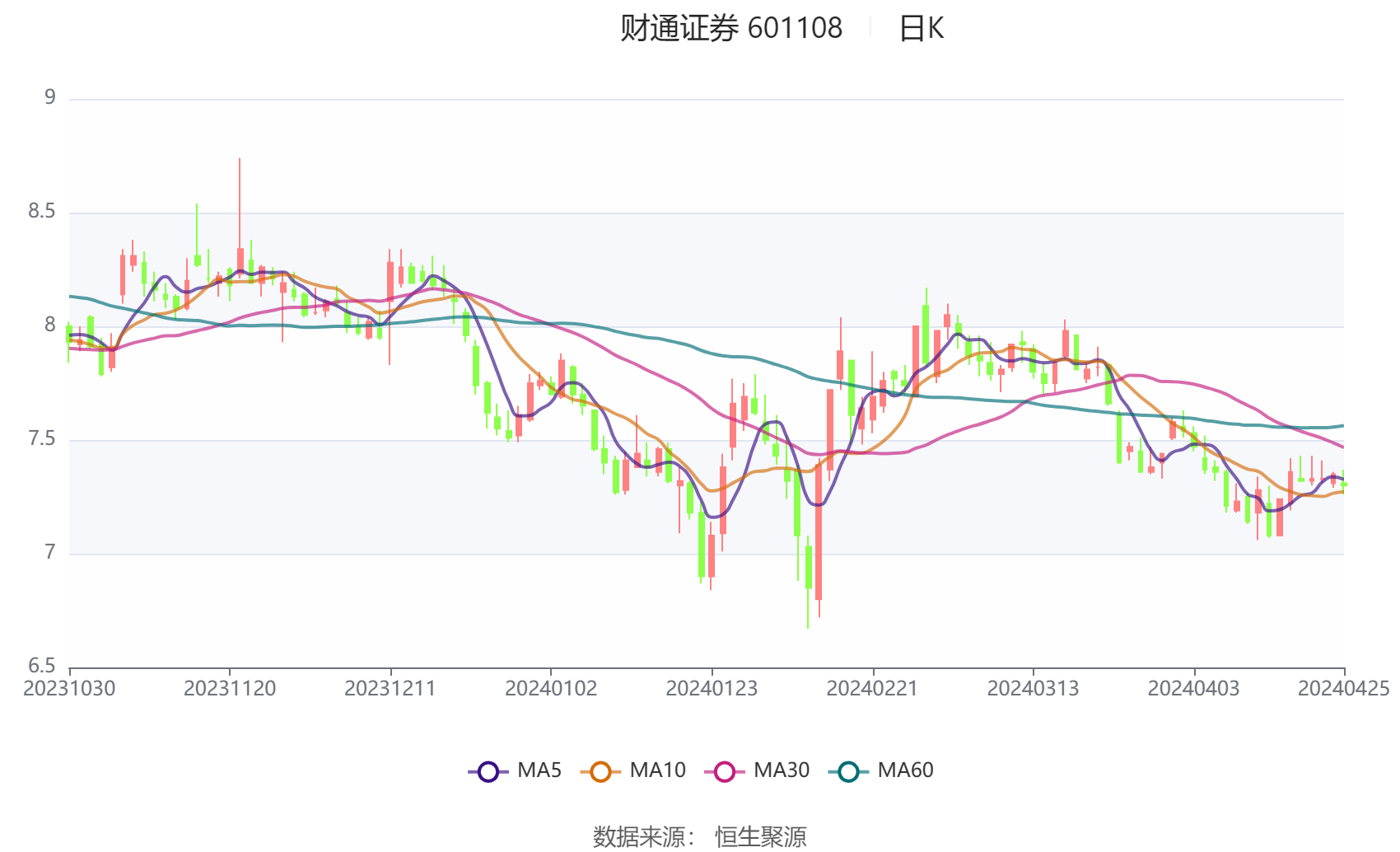The width and height of the screenshot is (1400, 852).
Task: Click the purple MA5 legend circle marker
Action: click(x=488, y=772)
